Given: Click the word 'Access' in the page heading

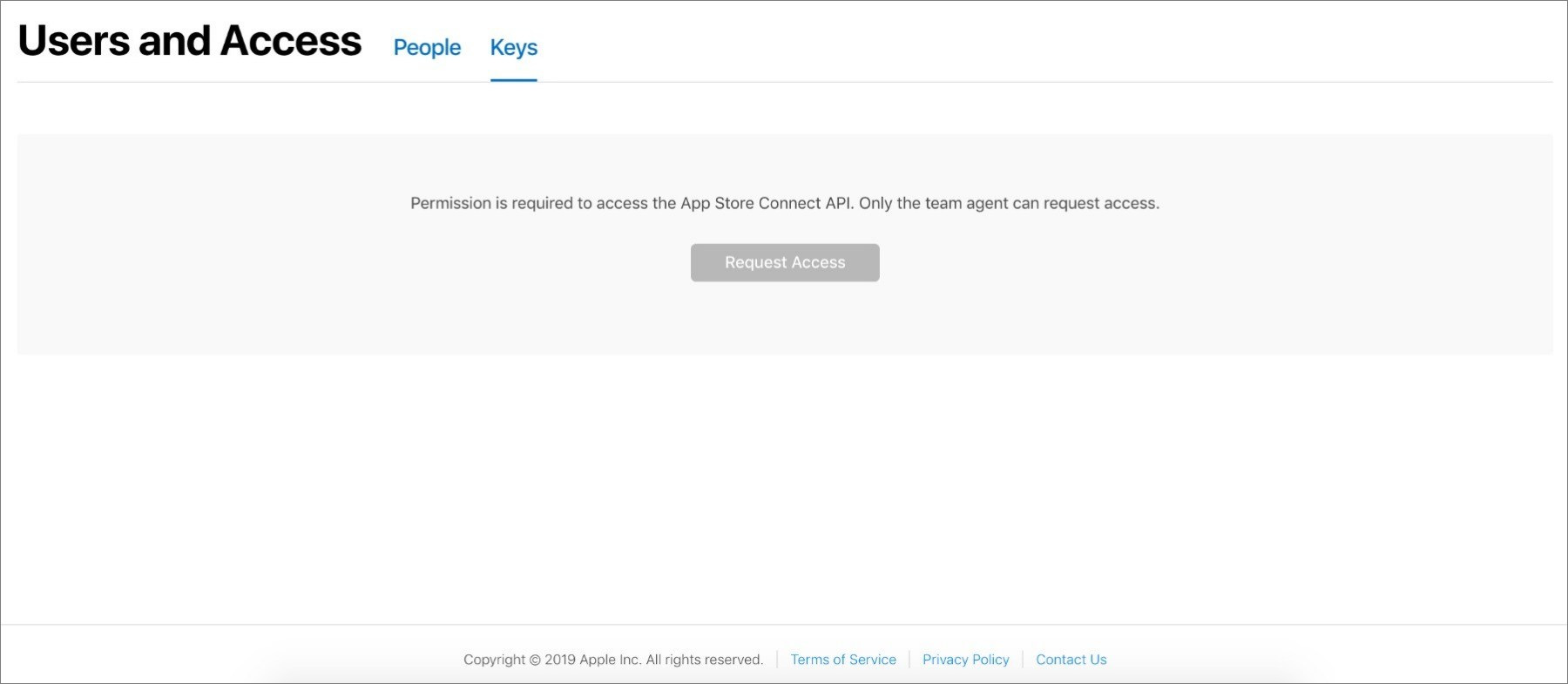Looking at the screenshot, I should click(x=290, y=41).
